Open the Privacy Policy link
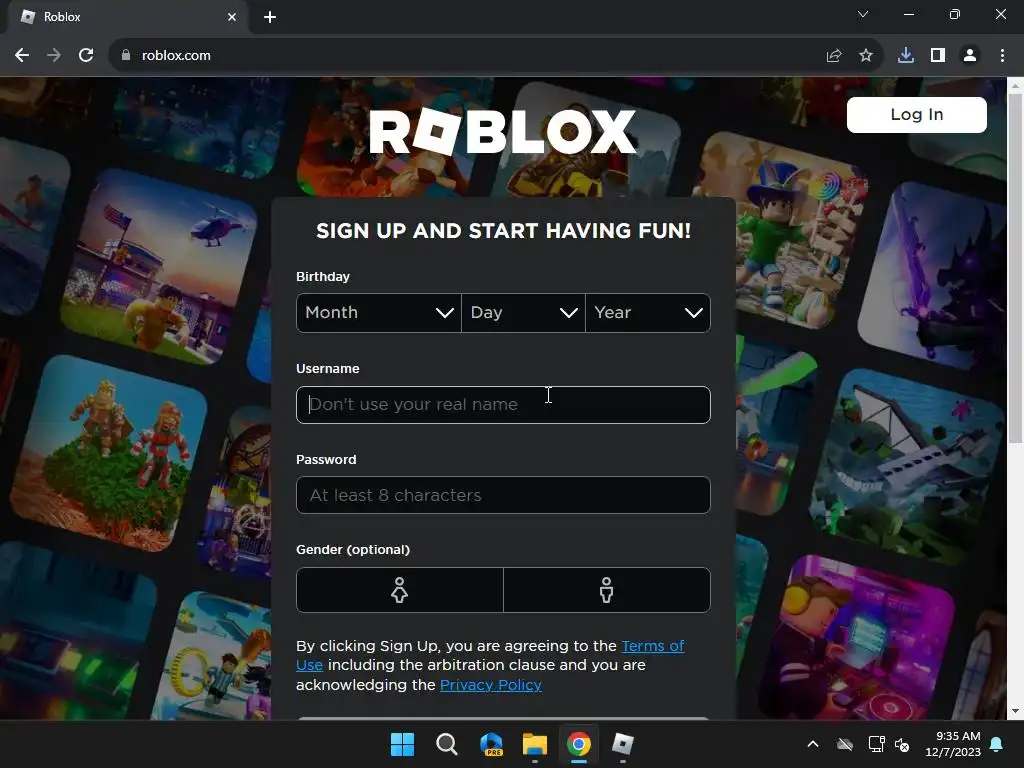Screen dimensions: 1024x768 [x=490, y=685]
